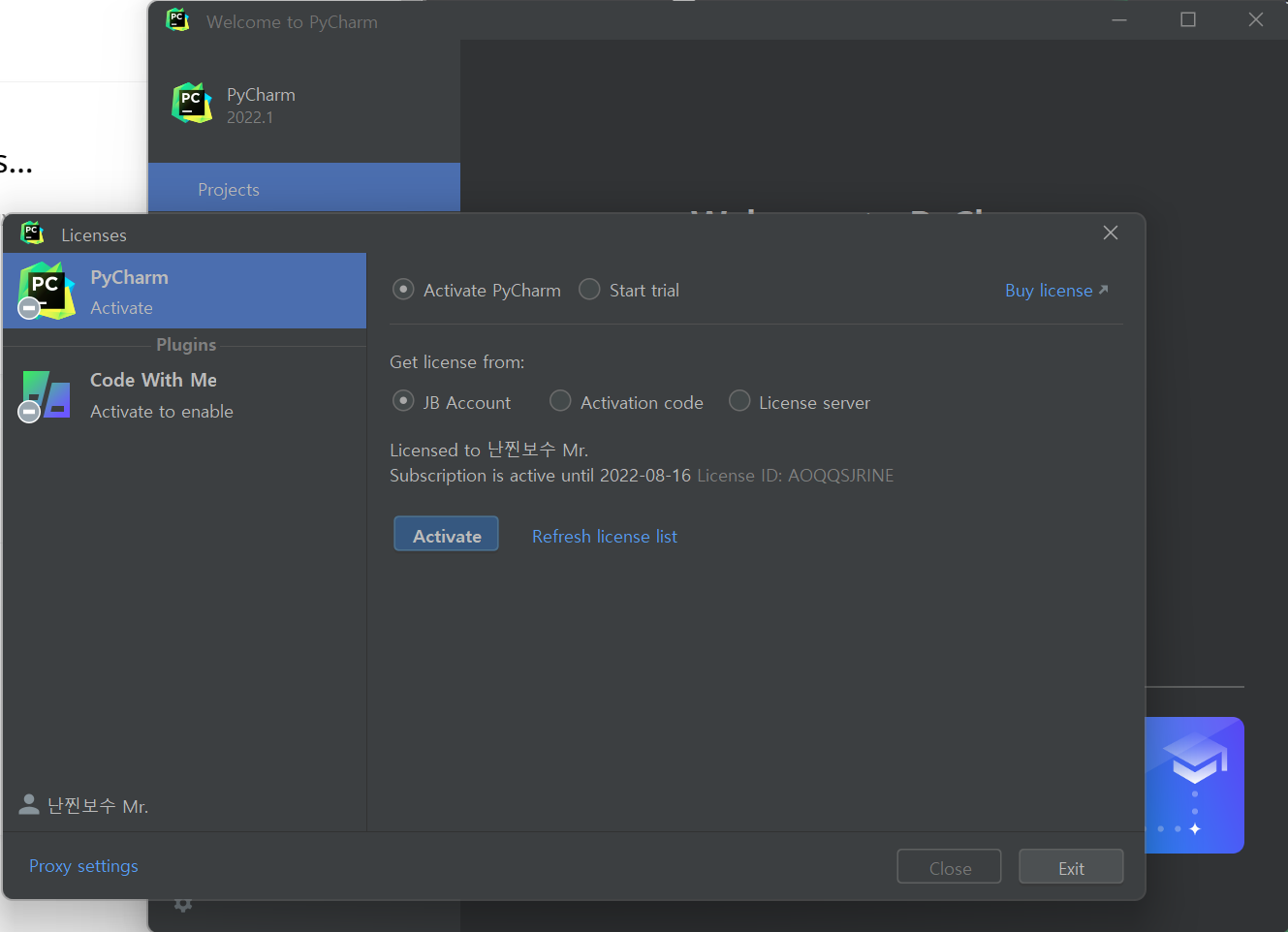Click Refresh license list link
The height and width of the screenshot is (932, 1288).
605,537
